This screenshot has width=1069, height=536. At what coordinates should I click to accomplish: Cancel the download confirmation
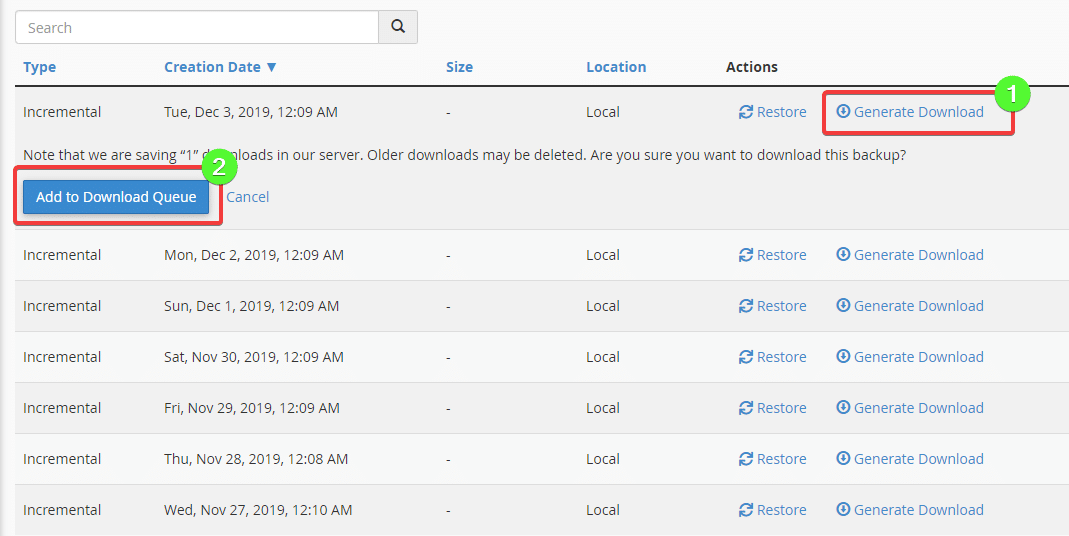click(247, 197)
